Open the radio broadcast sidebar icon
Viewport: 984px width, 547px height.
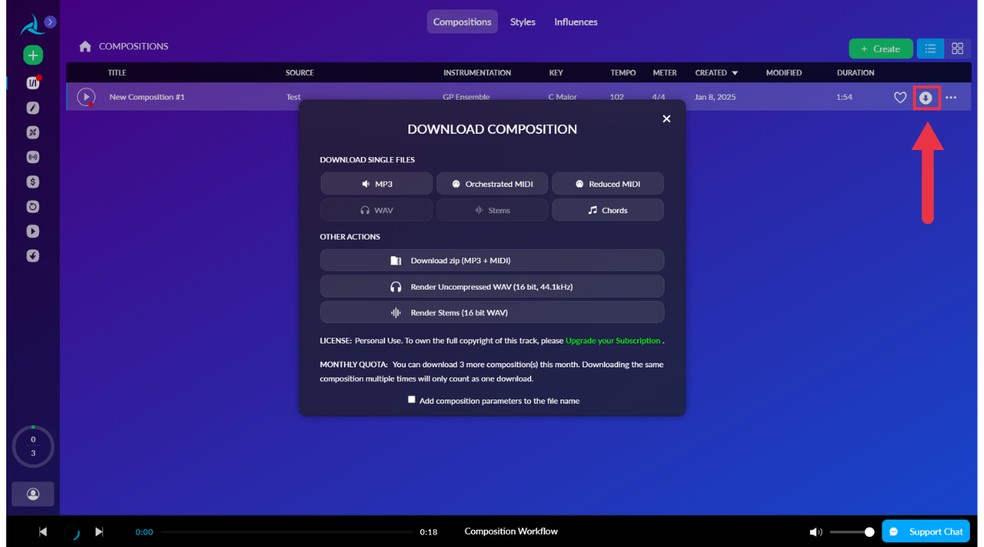point(33,157)
